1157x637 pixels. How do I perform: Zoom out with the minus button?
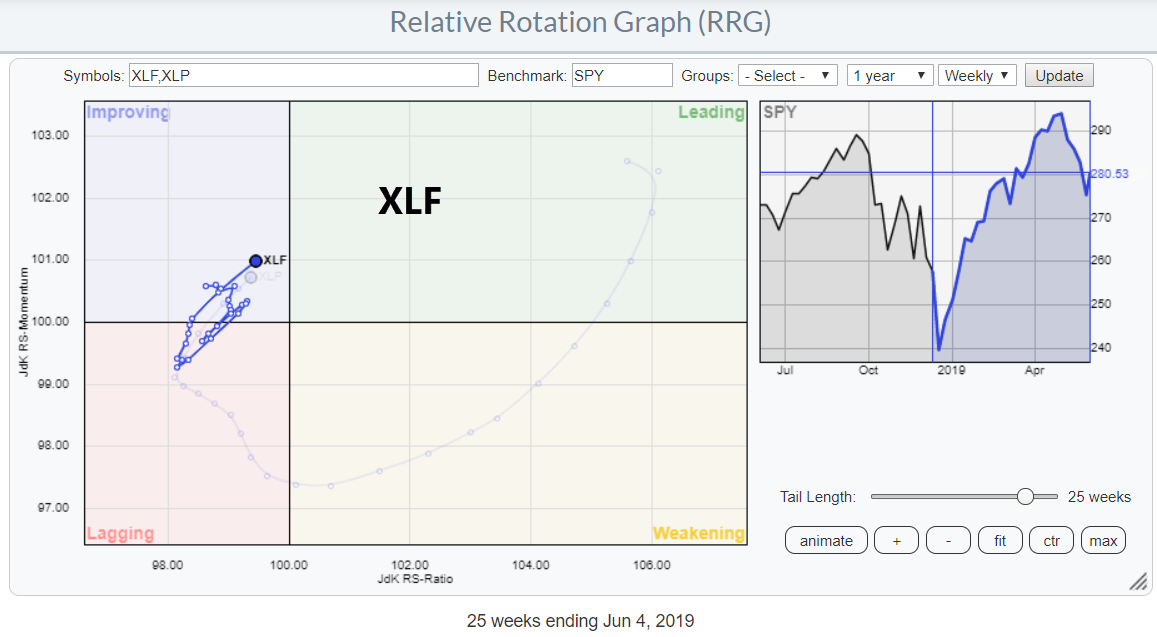[x=948, y=541]
